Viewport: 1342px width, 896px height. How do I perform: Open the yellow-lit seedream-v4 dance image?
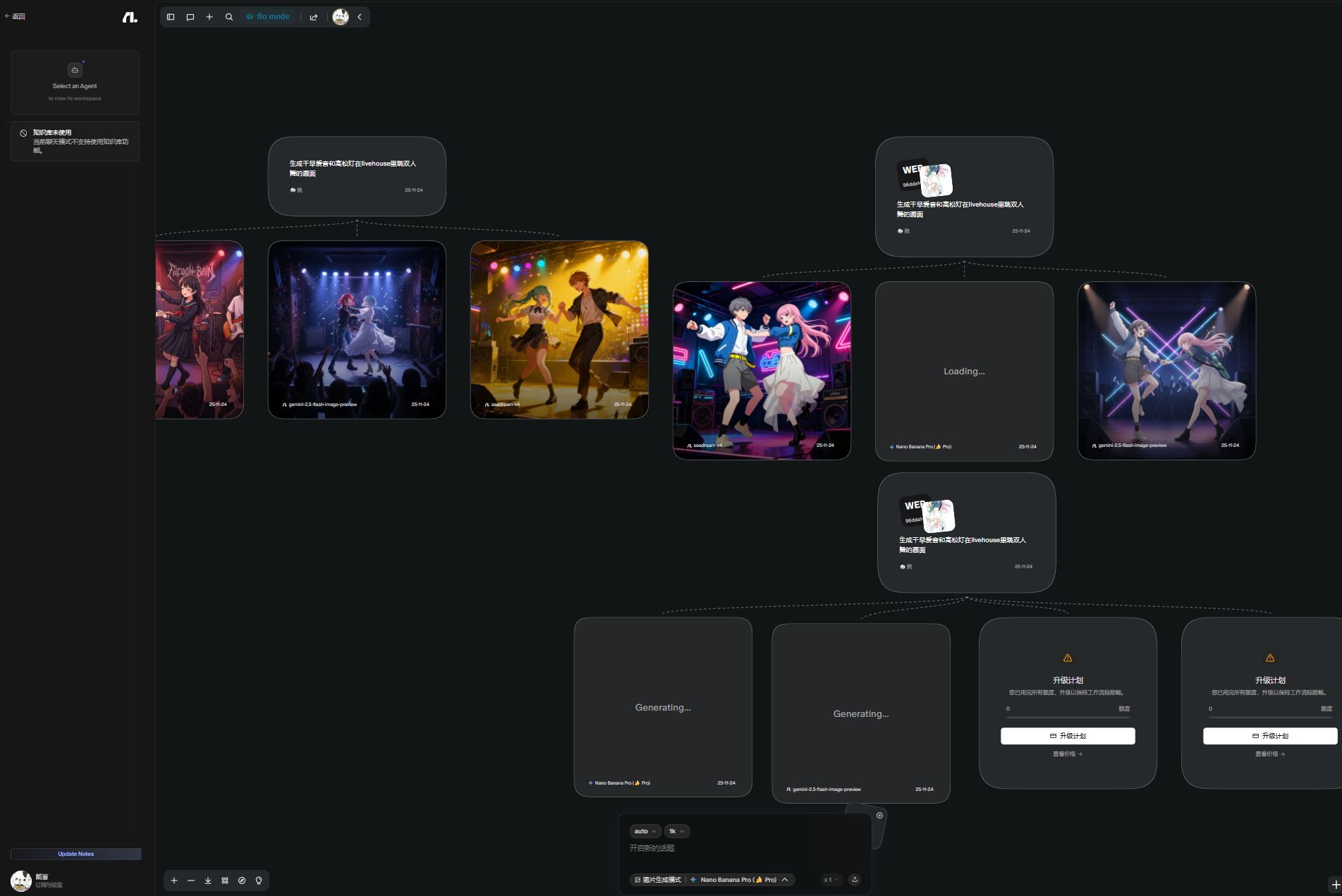(x=559, y=329)
